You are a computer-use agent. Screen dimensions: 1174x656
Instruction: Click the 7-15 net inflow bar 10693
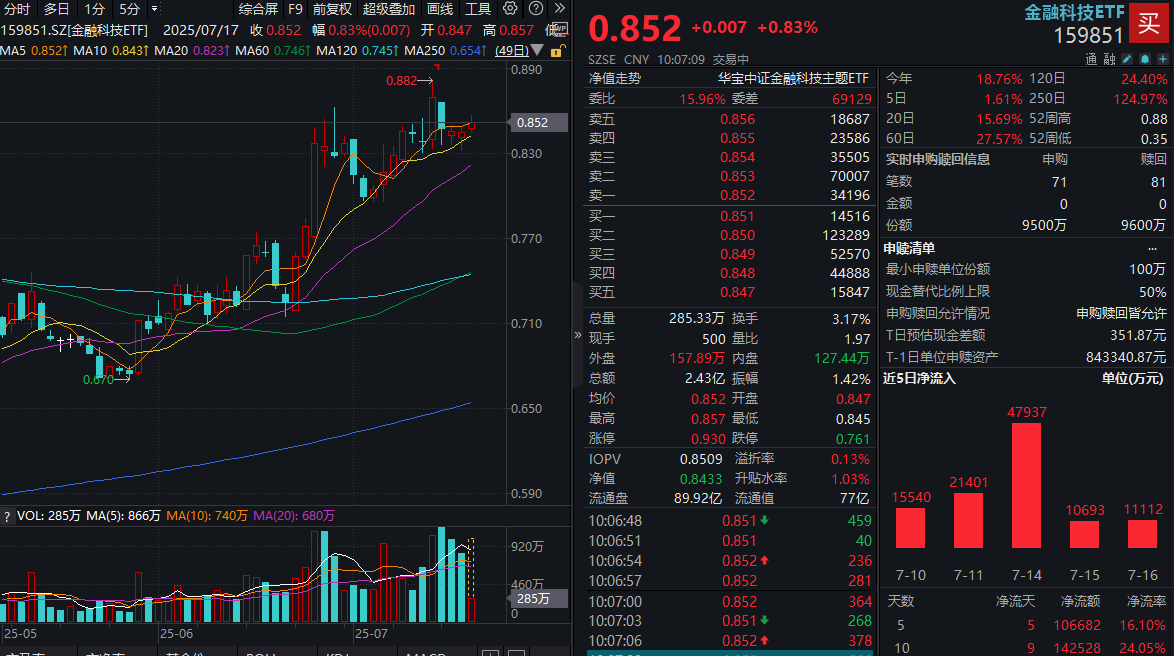pyautogui.click(x=1085, y=535)
